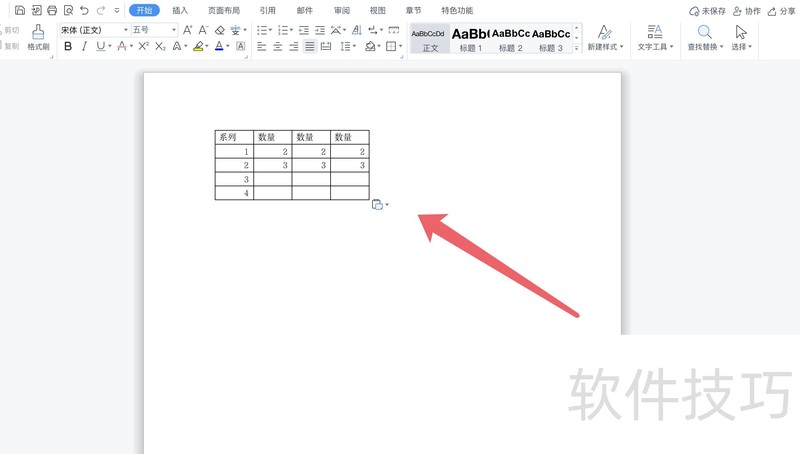Image resolution: width=800 pixels, height=454 pixels.
Task: Select the 开始 ribbon tab
Action: pos(144,10)
